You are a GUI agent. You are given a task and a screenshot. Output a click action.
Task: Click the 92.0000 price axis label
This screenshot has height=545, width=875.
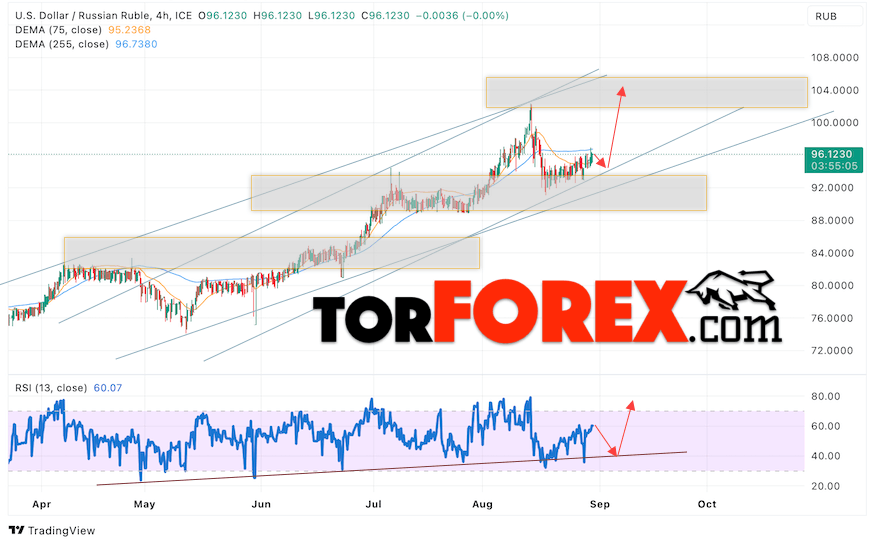pos(833,188)
